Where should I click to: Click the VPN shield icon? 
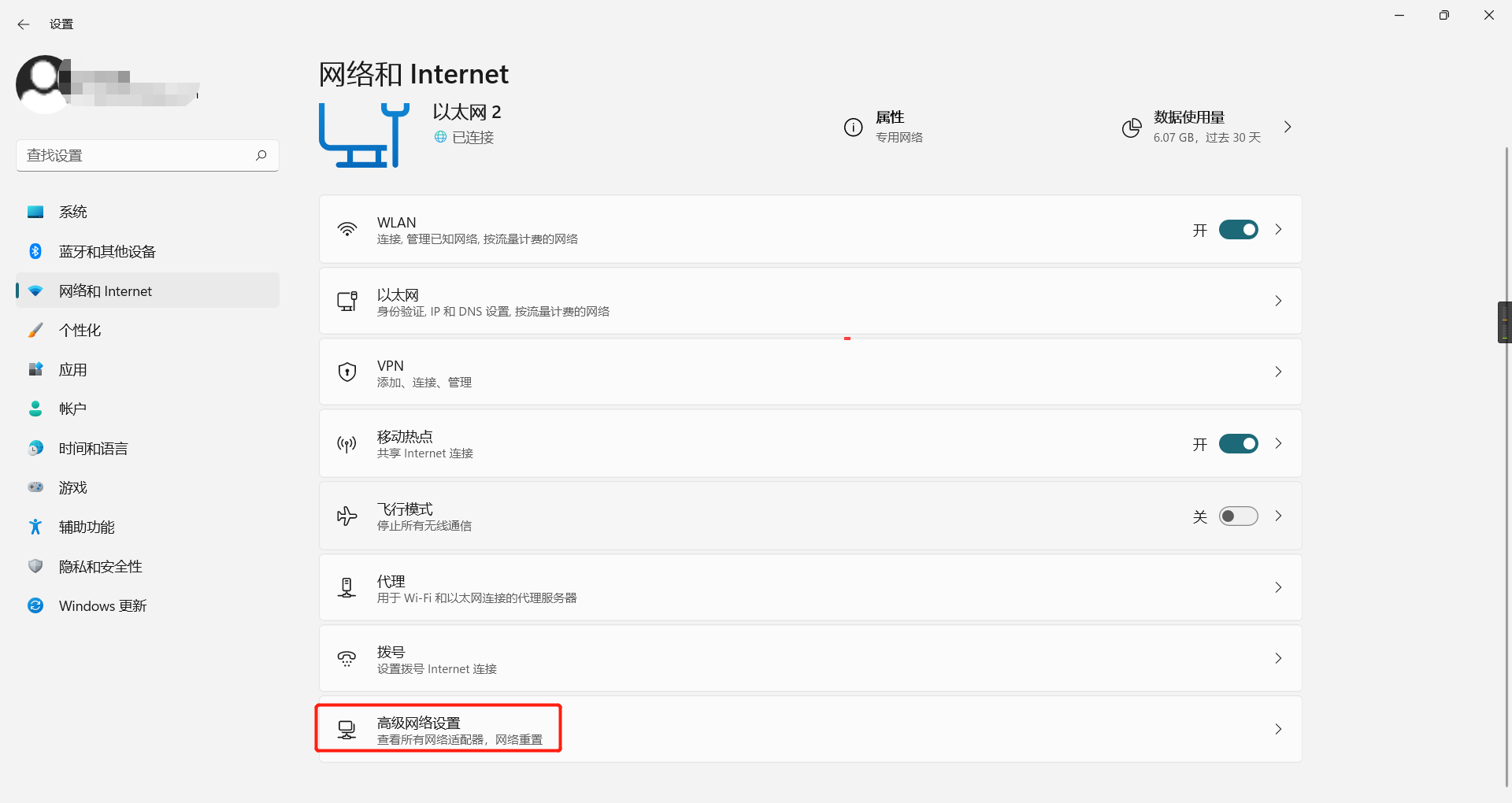347,372
